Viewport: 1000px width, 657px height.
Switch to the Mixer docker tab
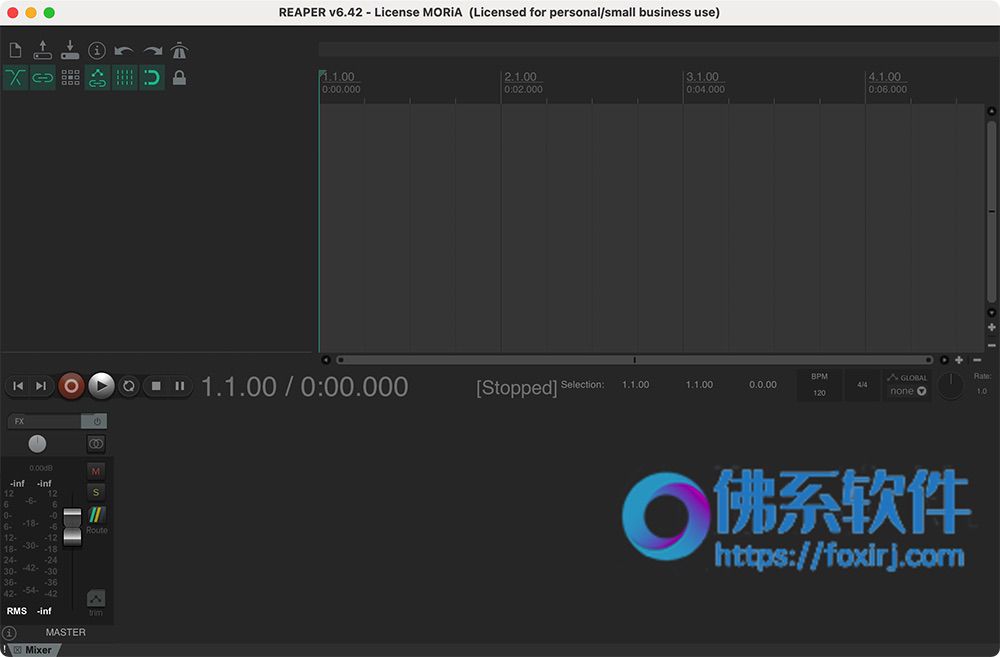point(38,650)
